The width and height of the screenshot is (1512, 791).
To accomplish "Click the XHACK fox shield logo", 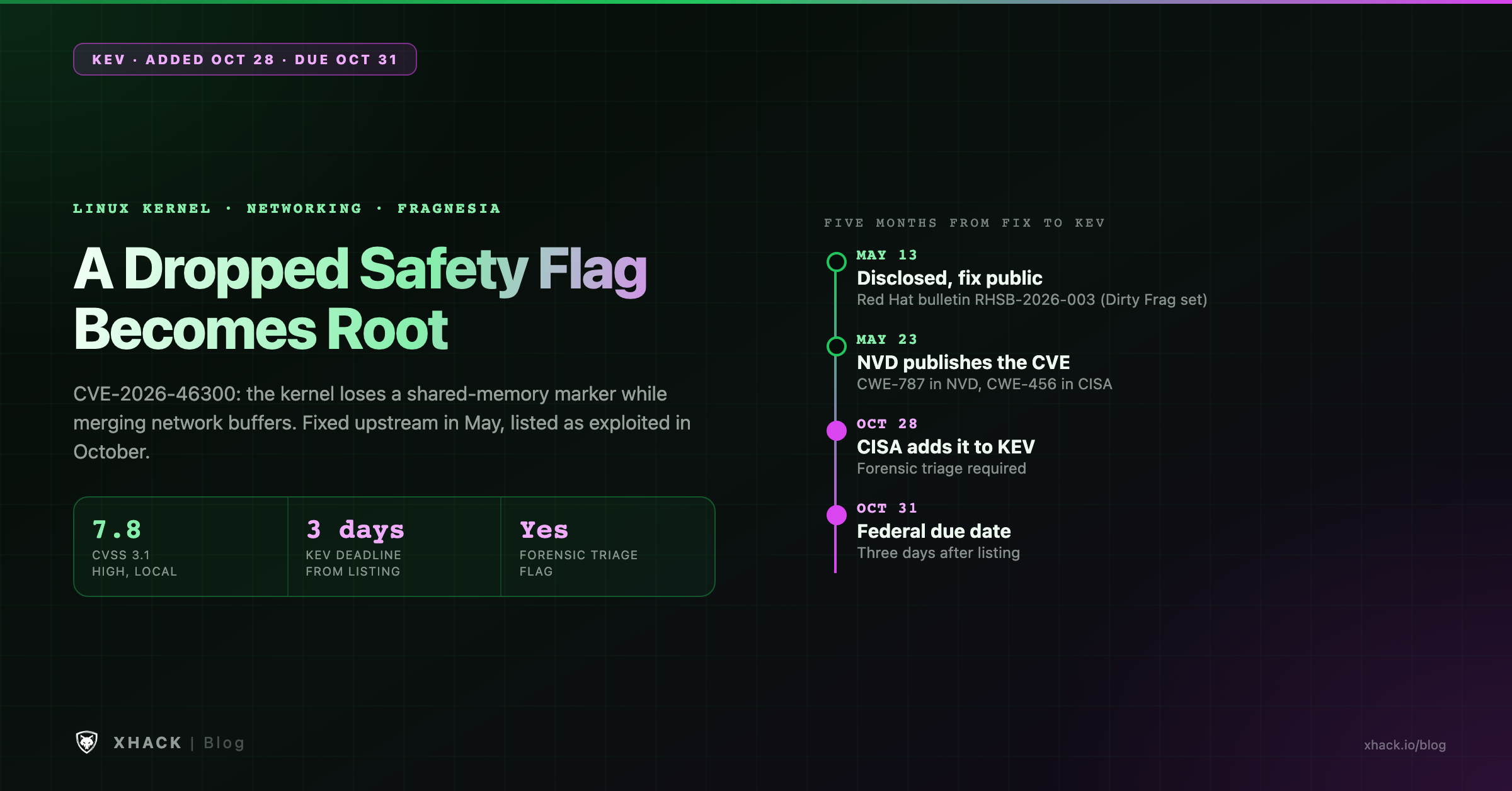I will click(x=87, y=743).
